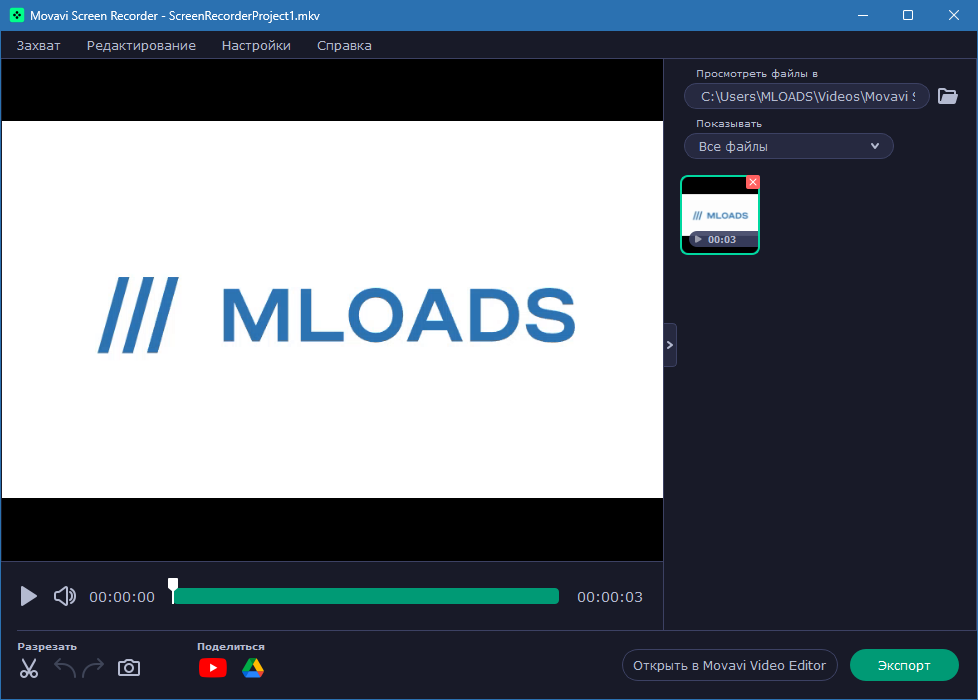Screen dimensions: 978x700
Task: Share the video to YouTube
Action: 213,668
